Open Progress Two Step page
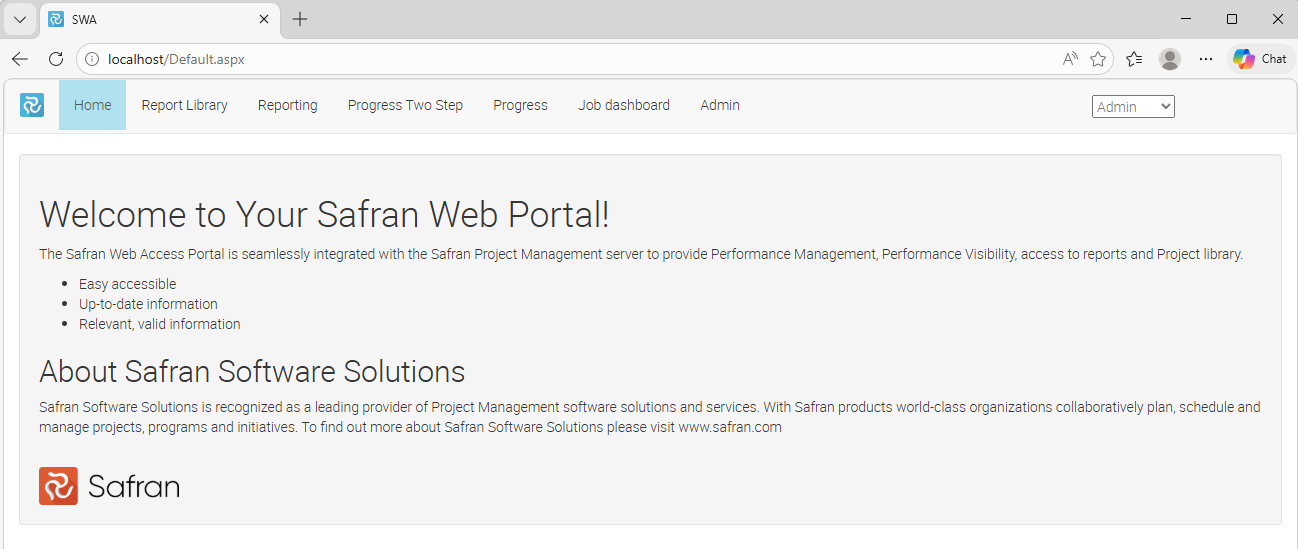The height and width of the screenshot is (549, 1298). (405, 105)
